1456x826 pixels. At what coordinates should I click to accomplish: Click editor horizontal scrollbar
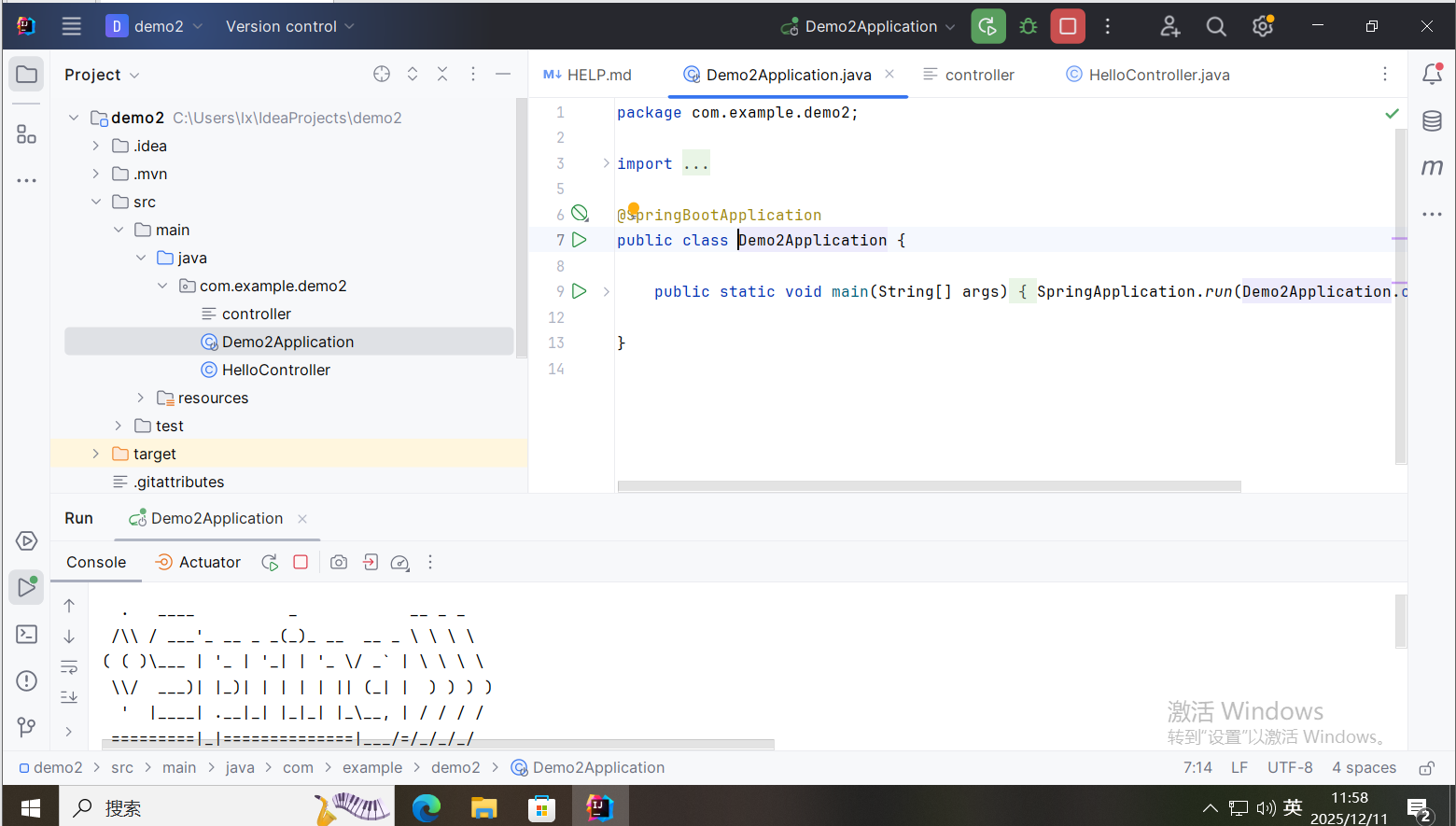click(929, 486)
